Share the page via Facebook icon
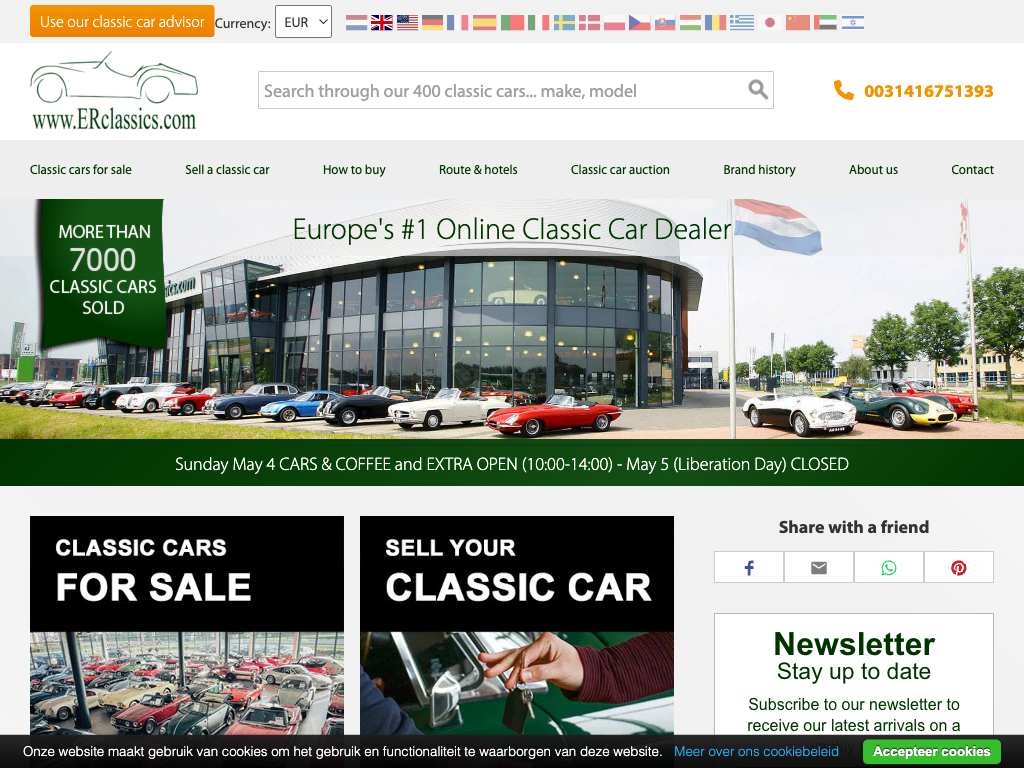Image resolution: width=1024 pixels, height=768 pixels. 749,567
